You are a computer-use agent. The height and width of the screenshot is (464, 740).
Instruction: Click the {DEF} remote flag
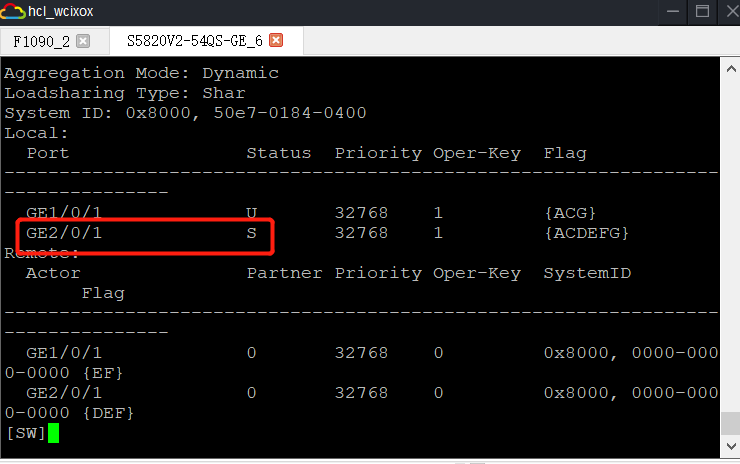tap(109, 413)
